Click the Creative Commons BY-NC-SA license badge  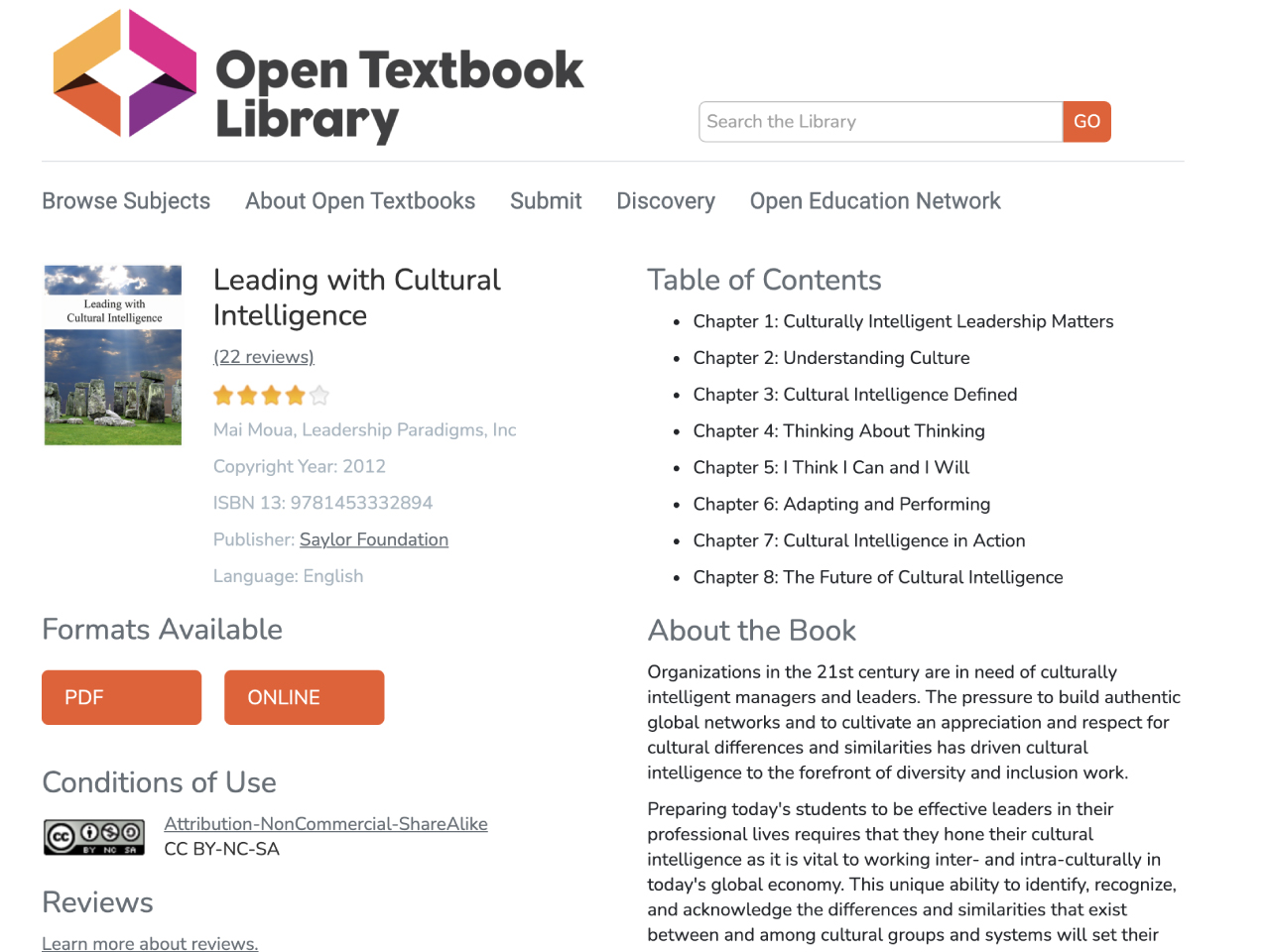tap(94, 837)
